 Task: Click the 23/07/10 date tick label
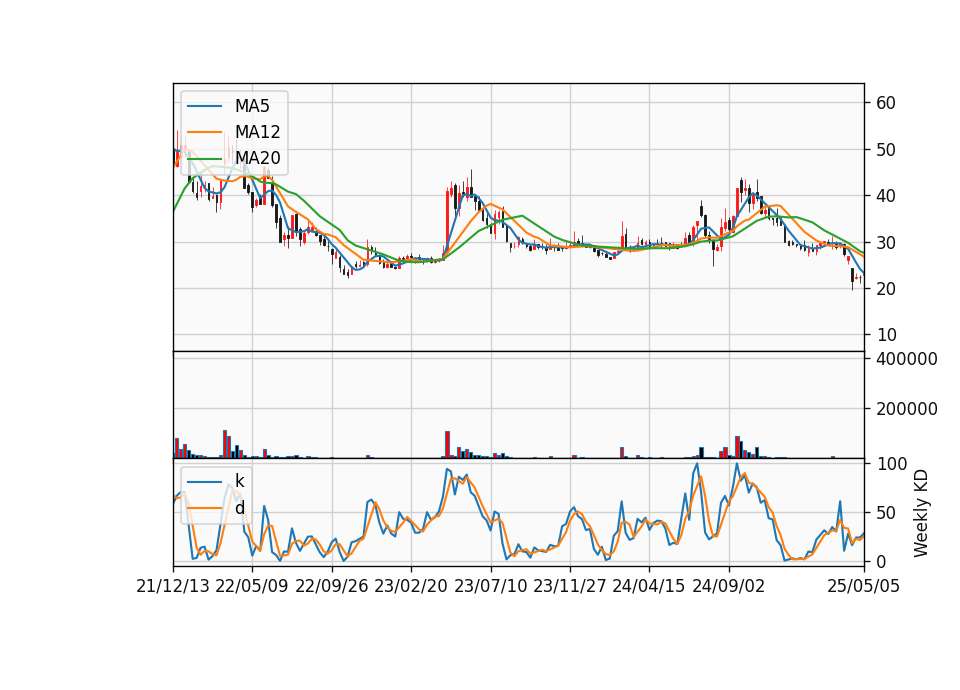[490, 586]
